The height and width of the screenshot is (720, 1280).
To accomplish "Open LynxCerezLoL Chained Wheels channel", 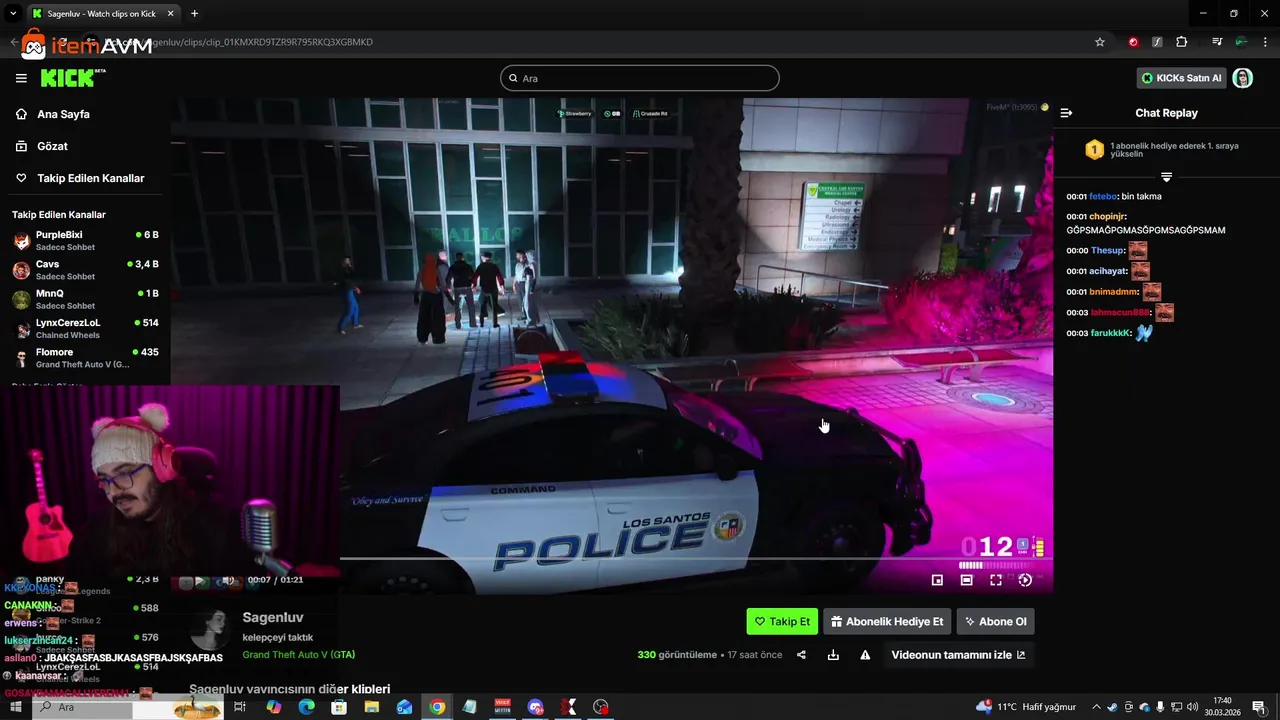I will pos(85,328).
